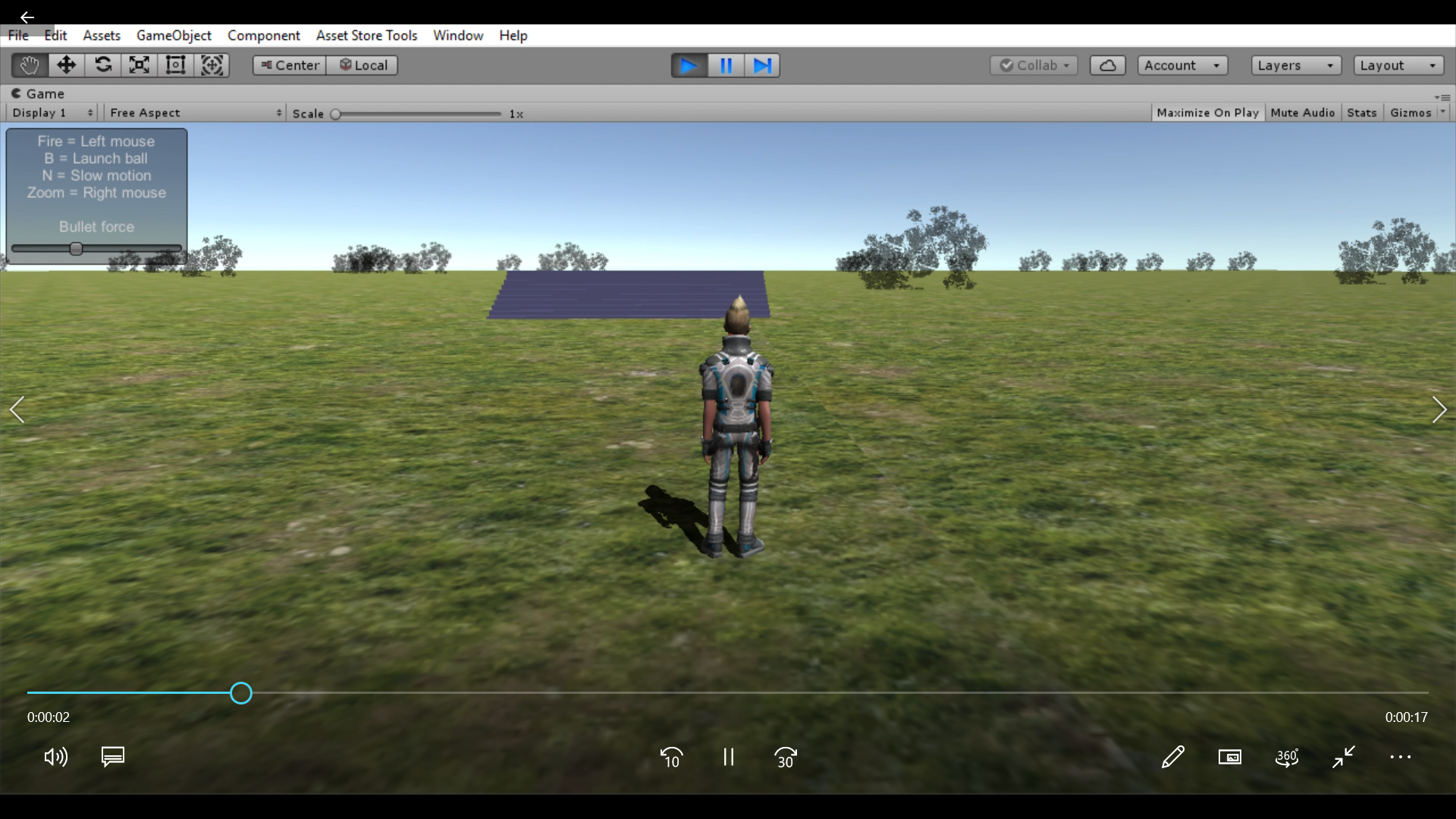
Task: Toggle Mute Audio in Game view
Action: pos(1302,112)
